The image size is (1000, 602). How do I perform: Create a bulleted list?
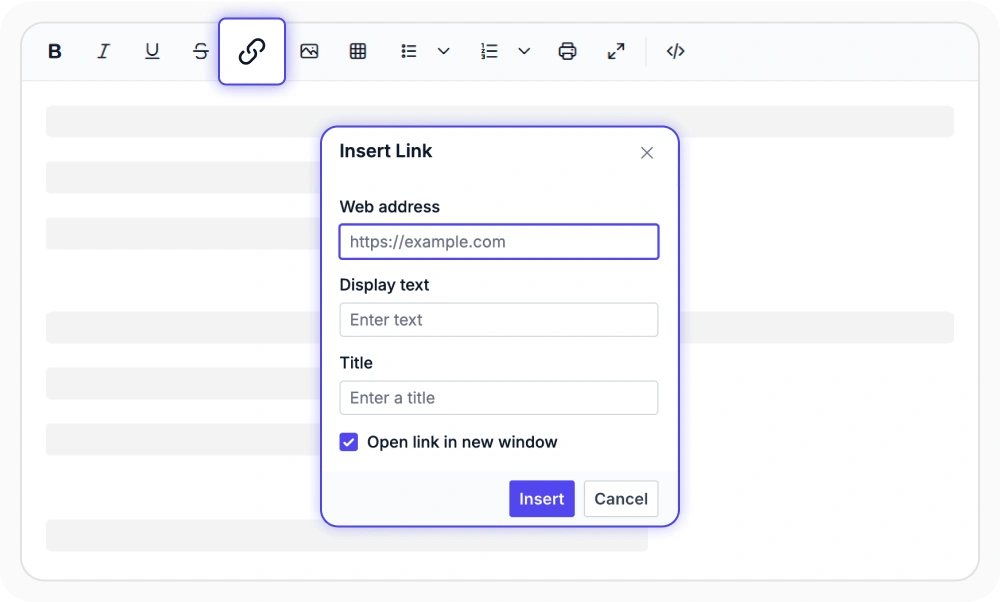pyautogui.click(x=409, y=51)
